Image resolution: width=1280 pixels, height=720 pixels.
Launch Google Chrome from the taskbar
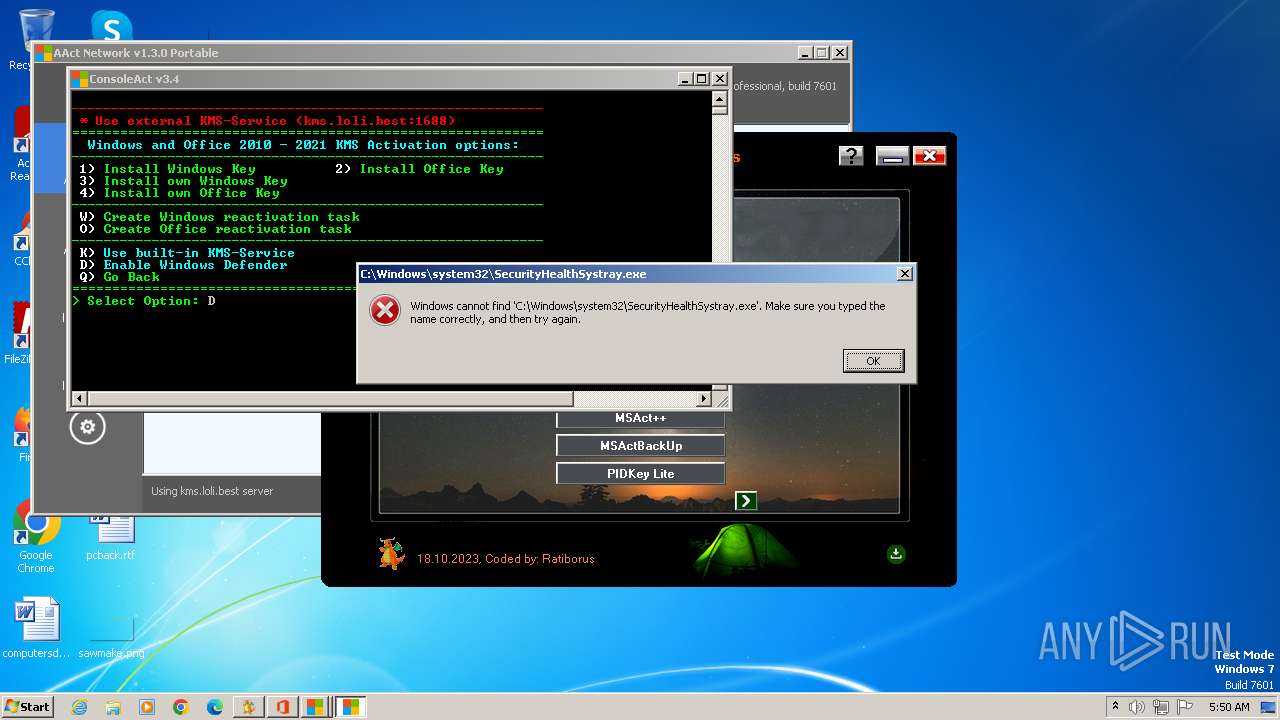coord(181,707)
